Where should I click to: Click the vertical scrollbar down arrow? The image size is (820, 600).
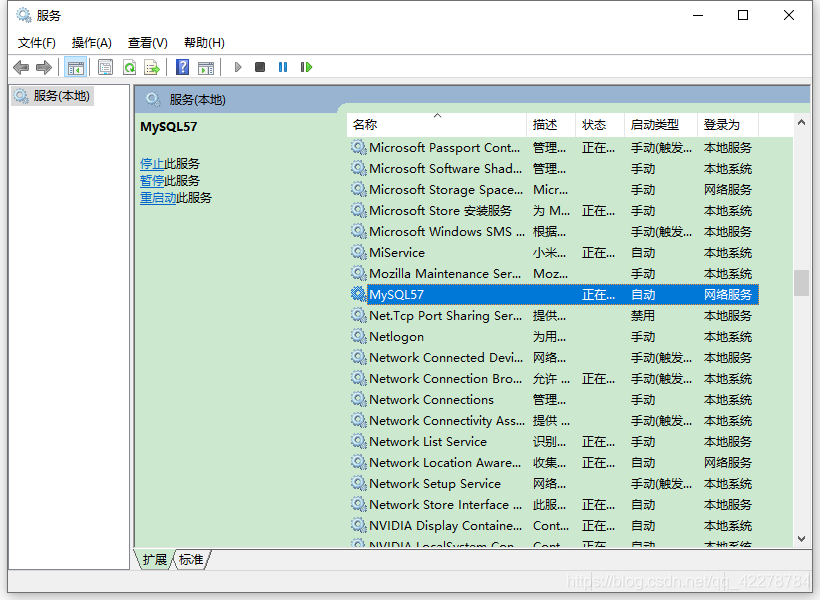tap(802, 538)
